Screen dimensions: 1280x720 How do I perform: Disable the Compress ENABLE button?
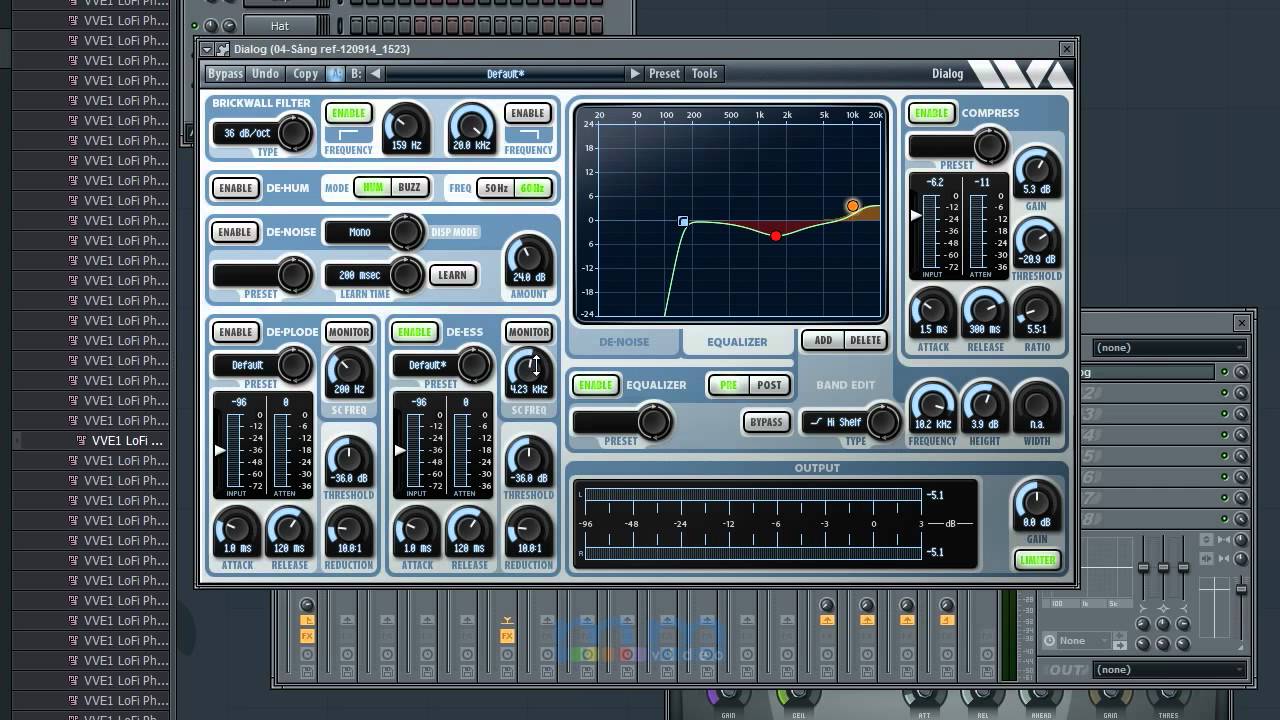pos(931,113)
